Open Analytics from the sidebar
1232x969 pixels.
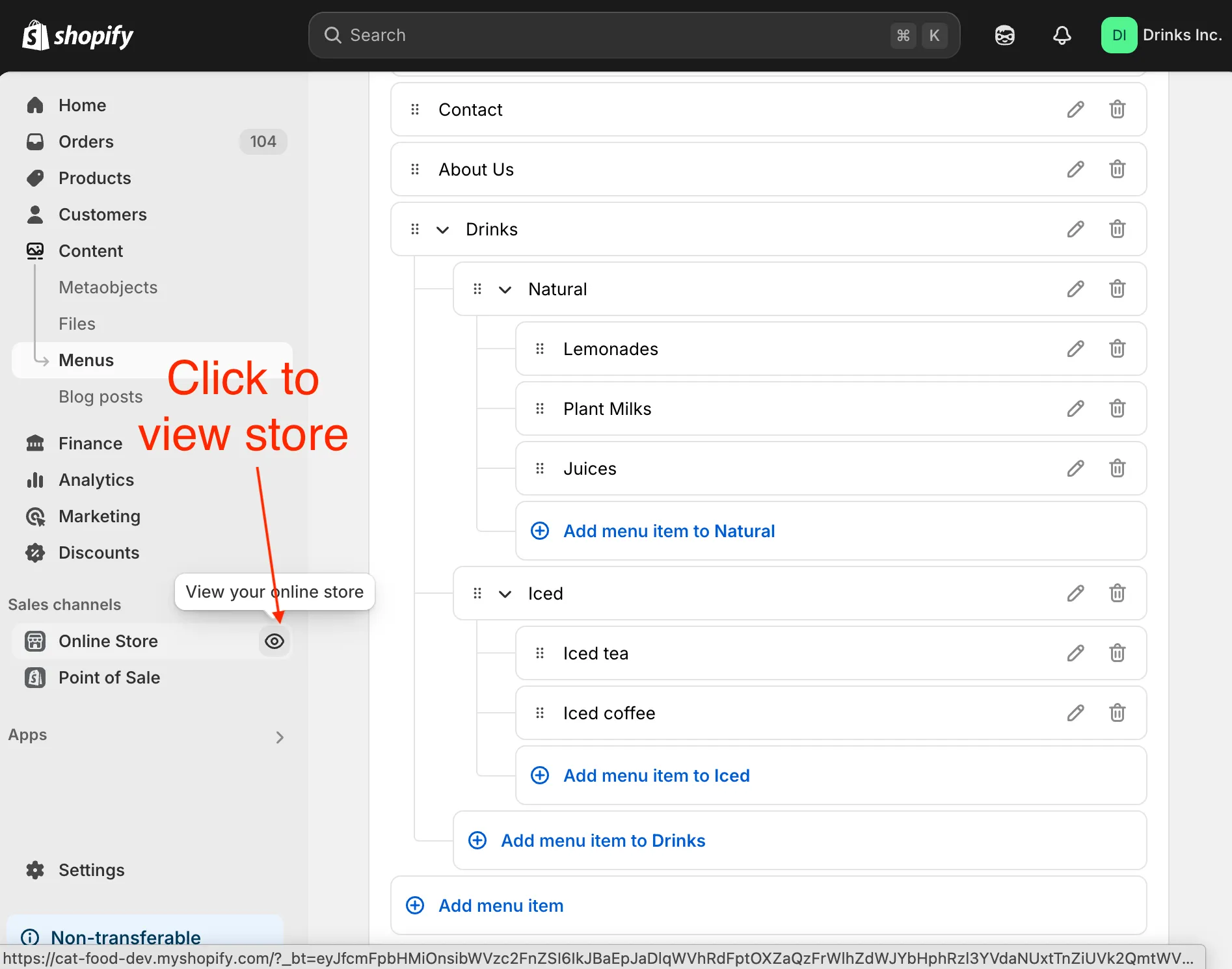[x=96, y=480]
